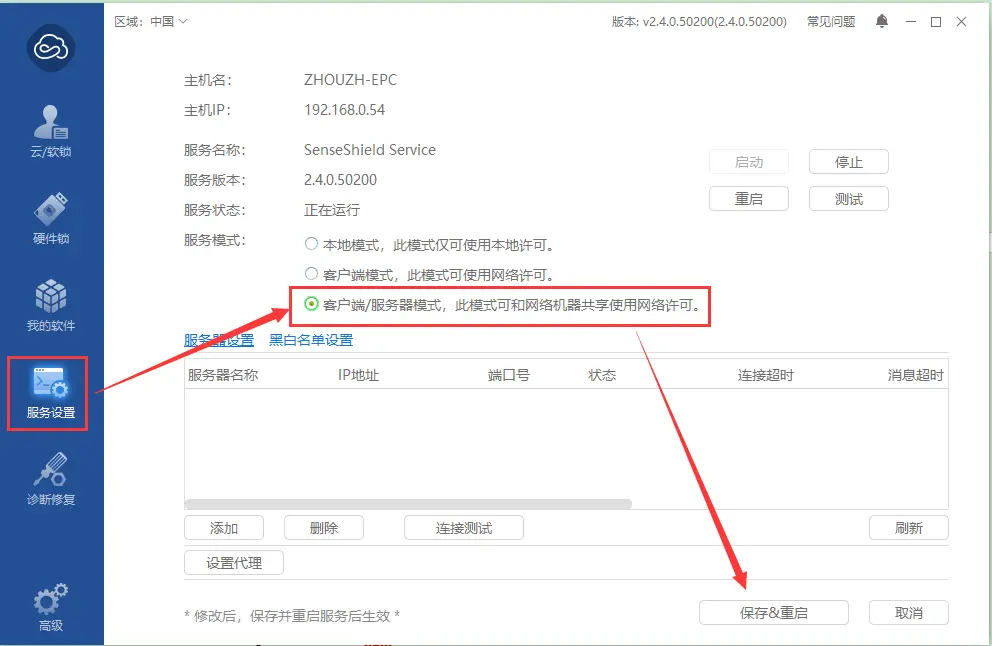The image size is (992, 646).
Task: Click the 停止 service button
Action: 848,162
